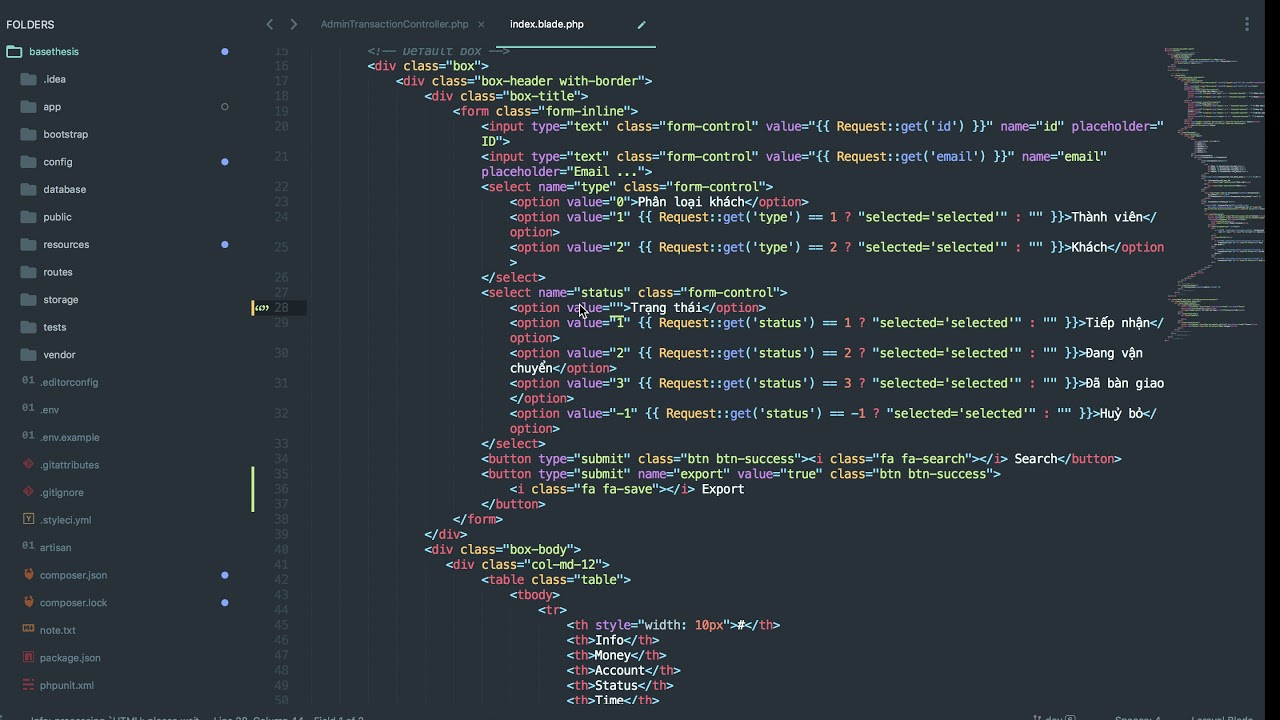Click the text 'fa fa-save' on line 36
This screenshot has width=1280, height=720.
coord(616,489)
